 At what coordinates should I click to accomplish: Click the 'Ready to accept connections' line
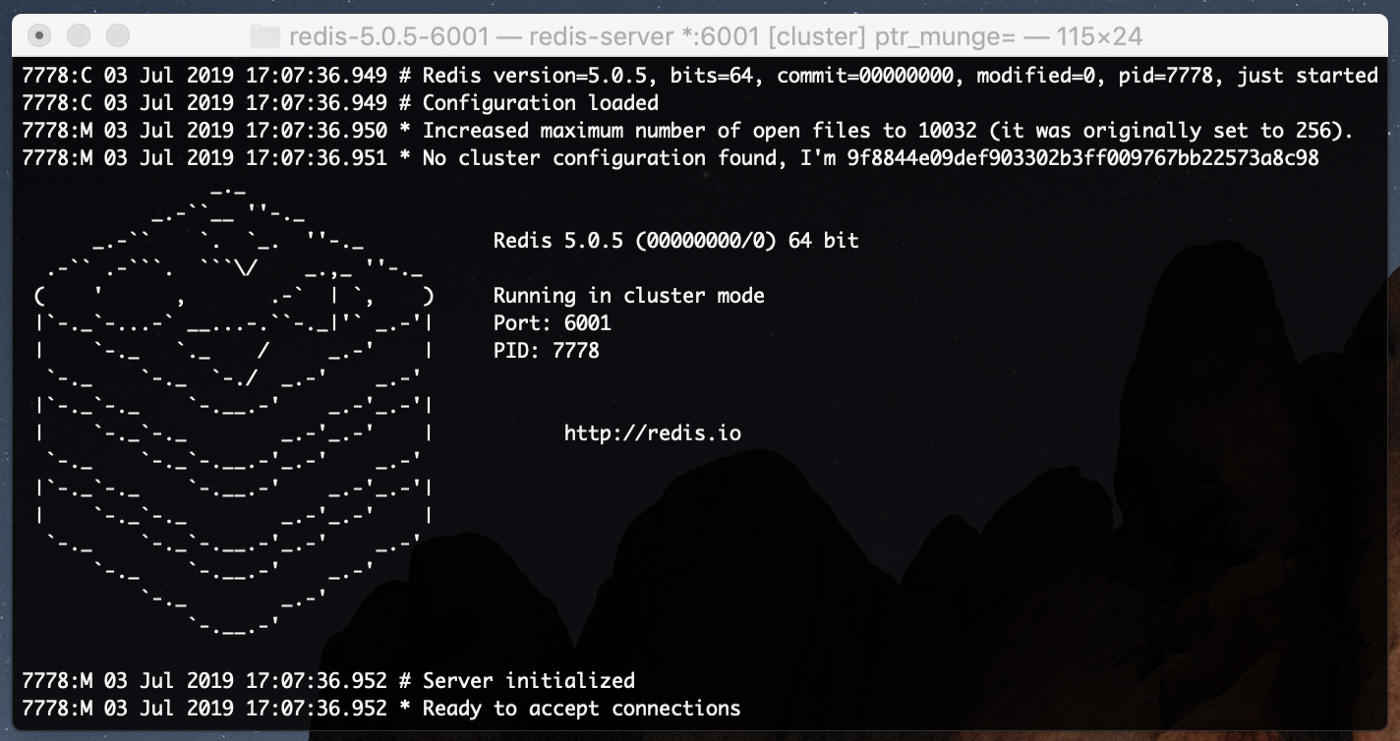point(381,709)
